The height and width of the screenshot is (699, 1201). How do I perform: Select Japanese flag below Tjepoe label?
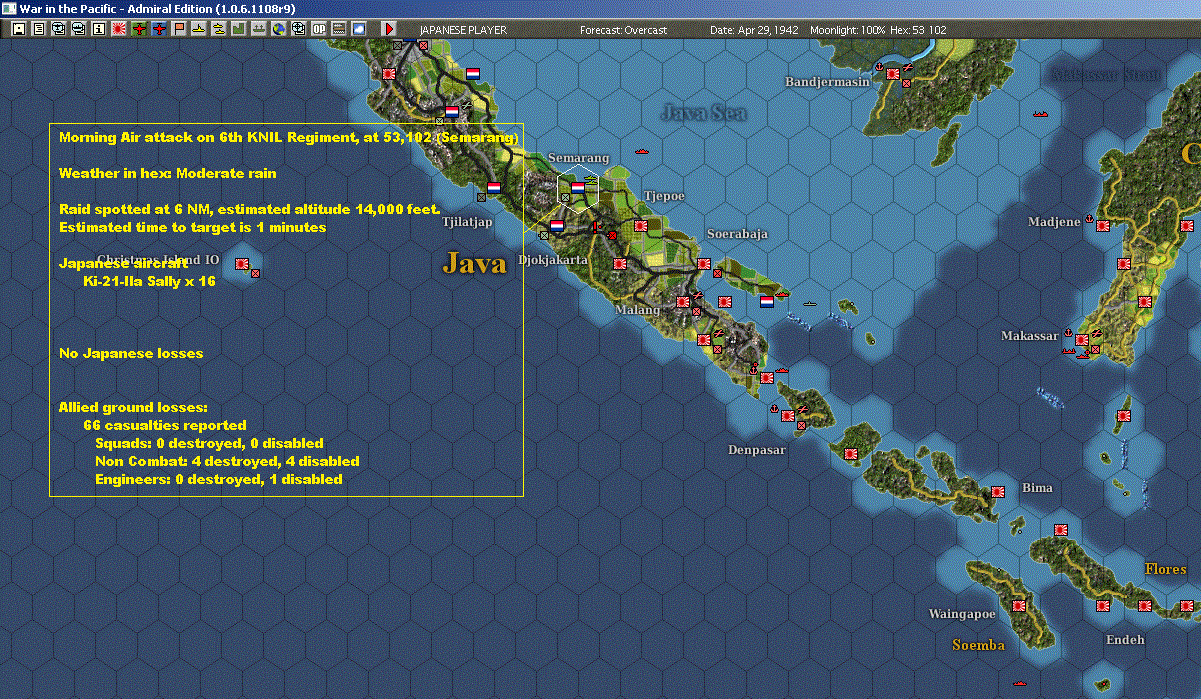640,226
